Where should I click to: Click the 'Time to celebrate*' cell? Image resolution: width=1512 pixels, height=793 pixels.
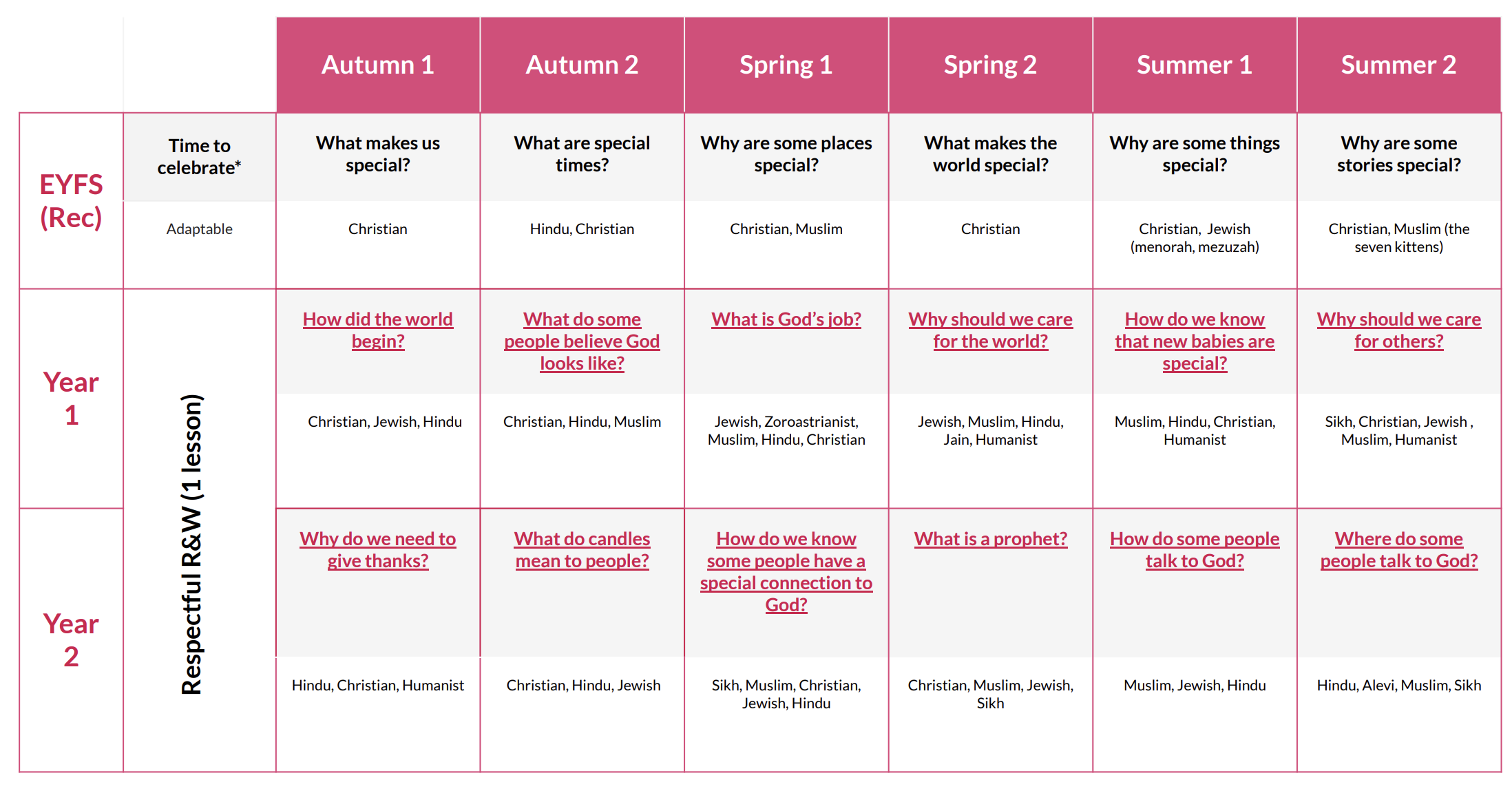coord(199,156)
